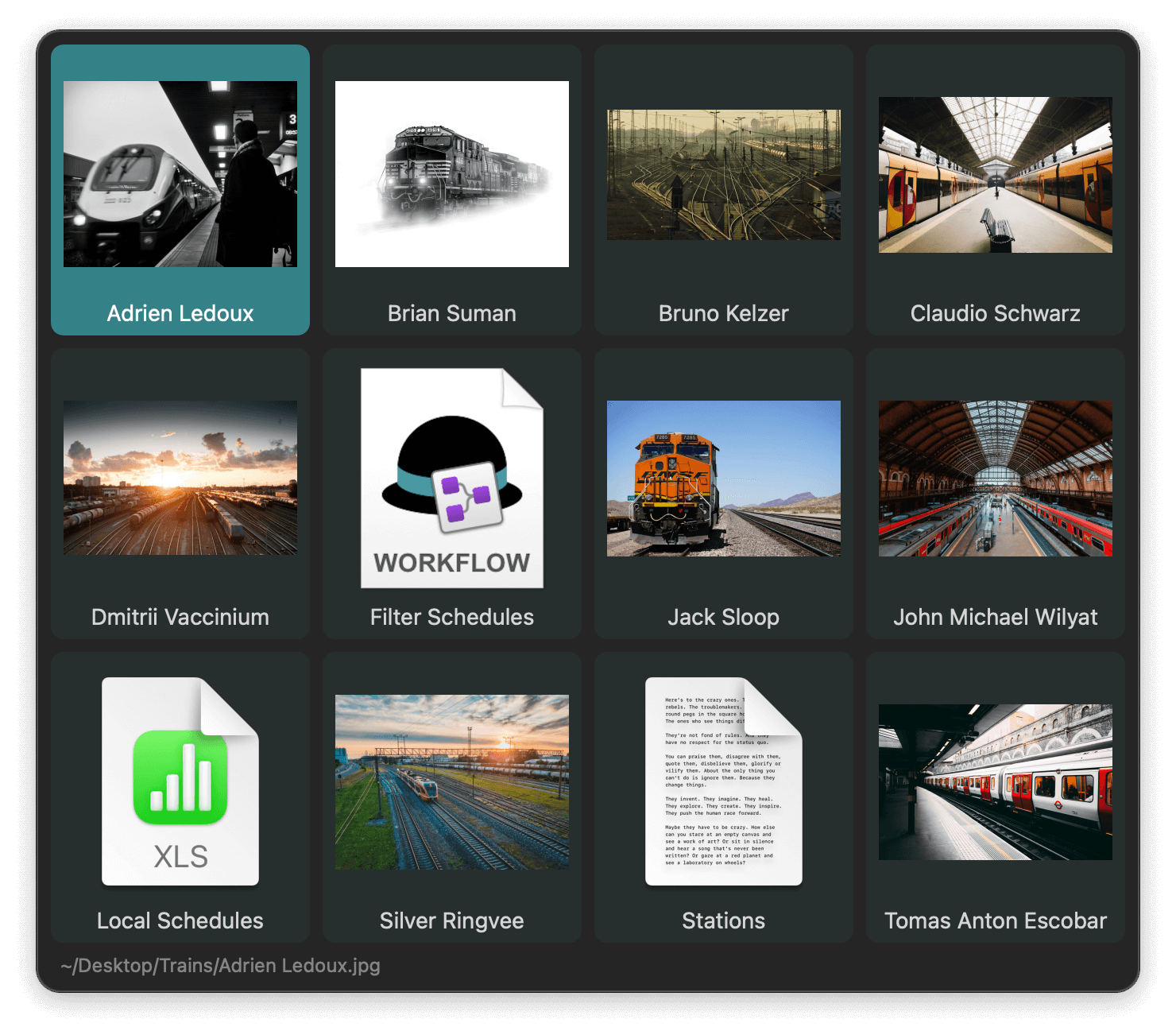
Task: Click the 'Stations' file name label
Action: click(x=723, y=921)
